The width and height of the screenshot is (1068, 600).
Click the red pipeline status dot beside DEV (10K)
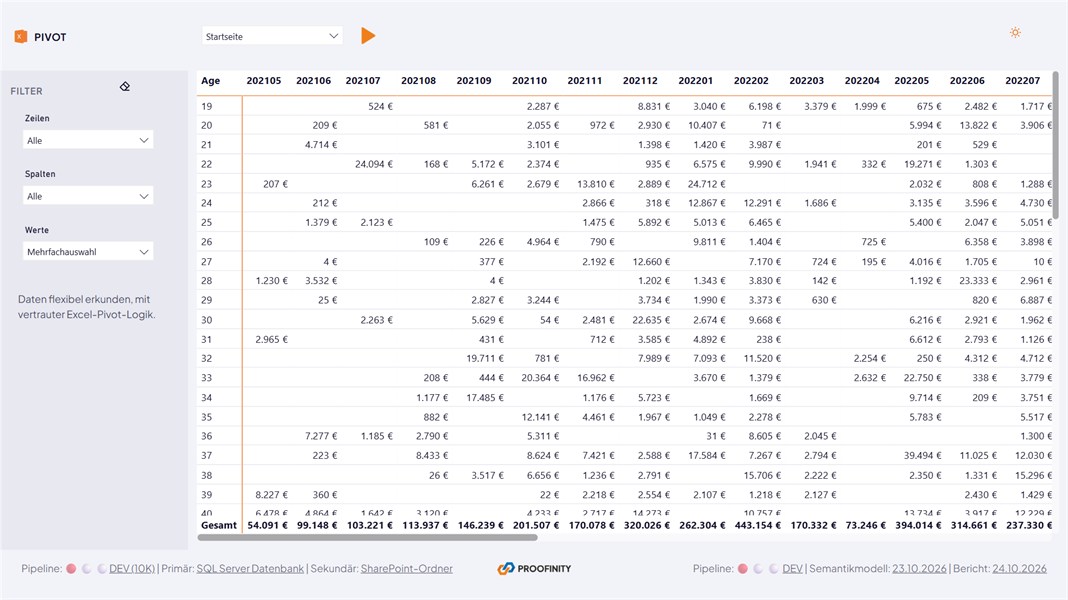[x=72, y=569]
